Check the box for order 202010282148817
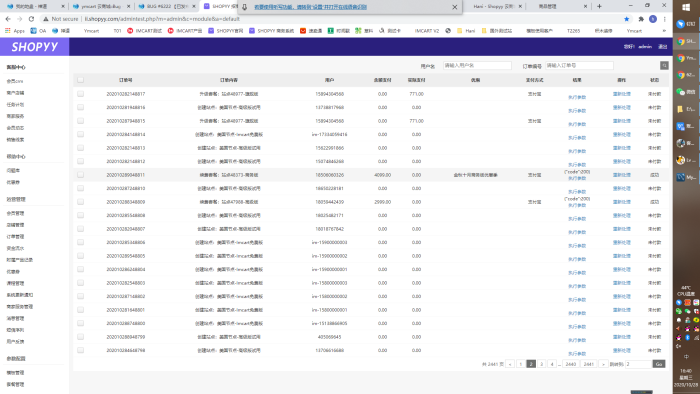700x394 pixels. (x=80, y=94)
